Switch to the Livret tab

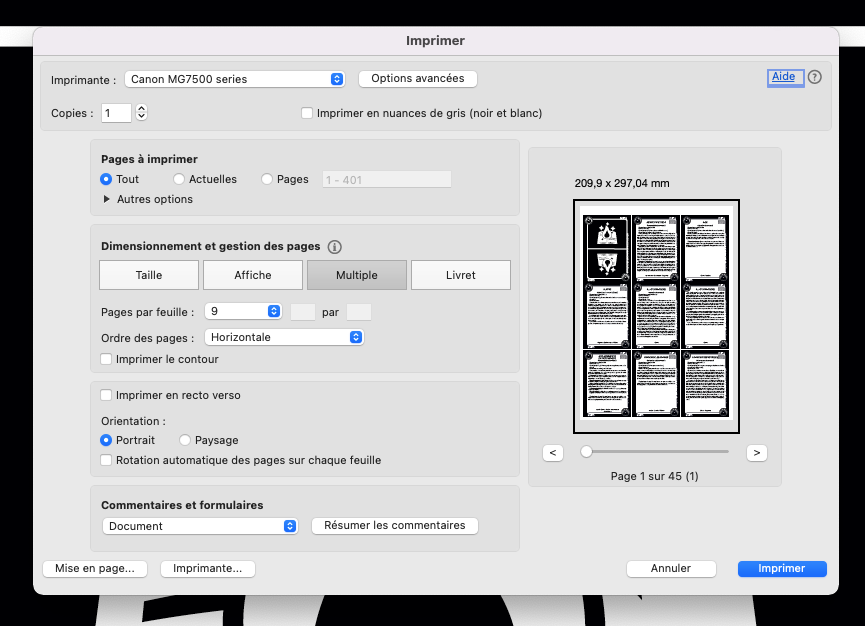(460, 275)
